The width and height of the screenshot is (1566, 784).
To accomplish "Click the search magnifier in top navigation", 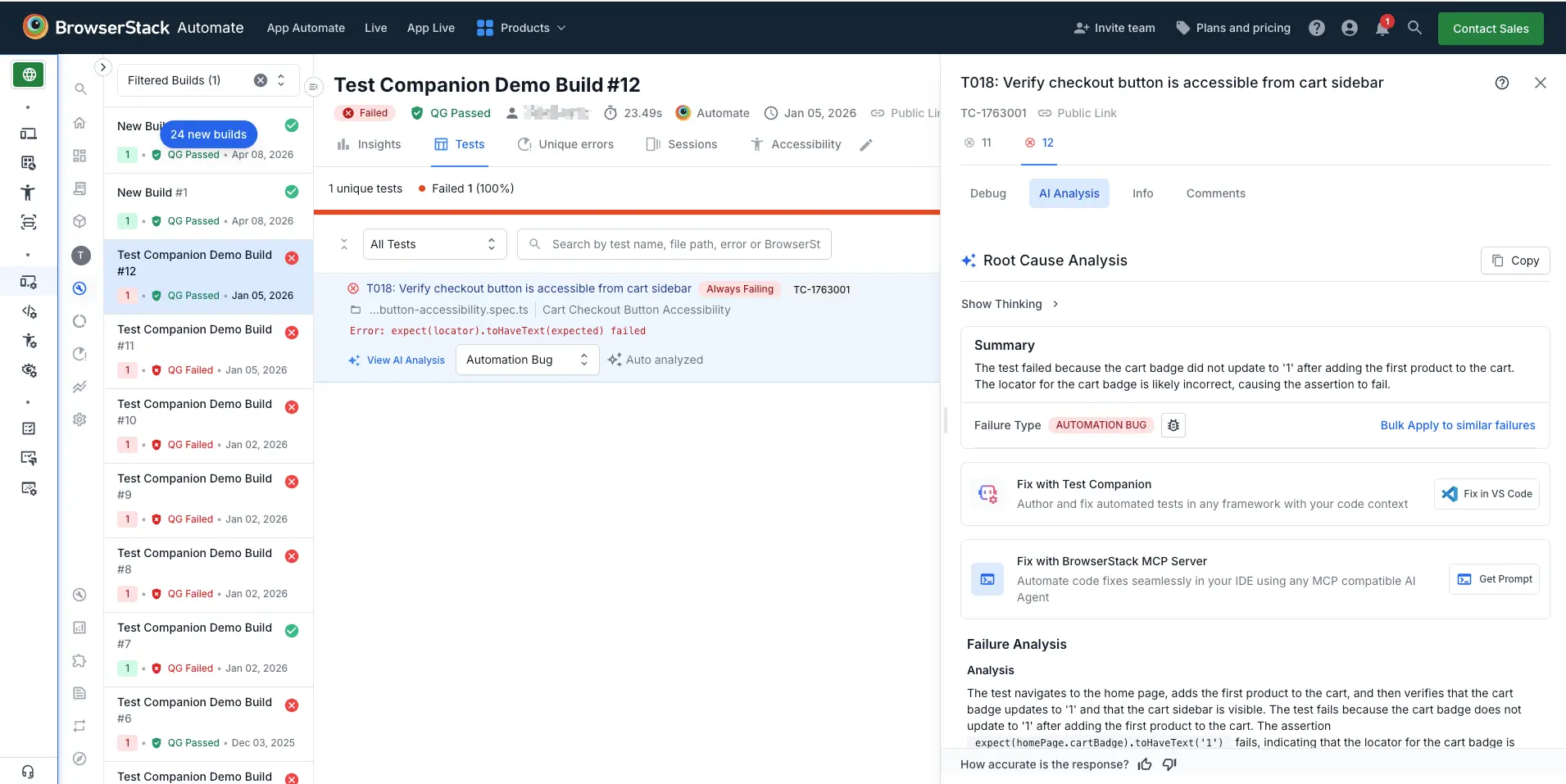I will pos(1414,27).
